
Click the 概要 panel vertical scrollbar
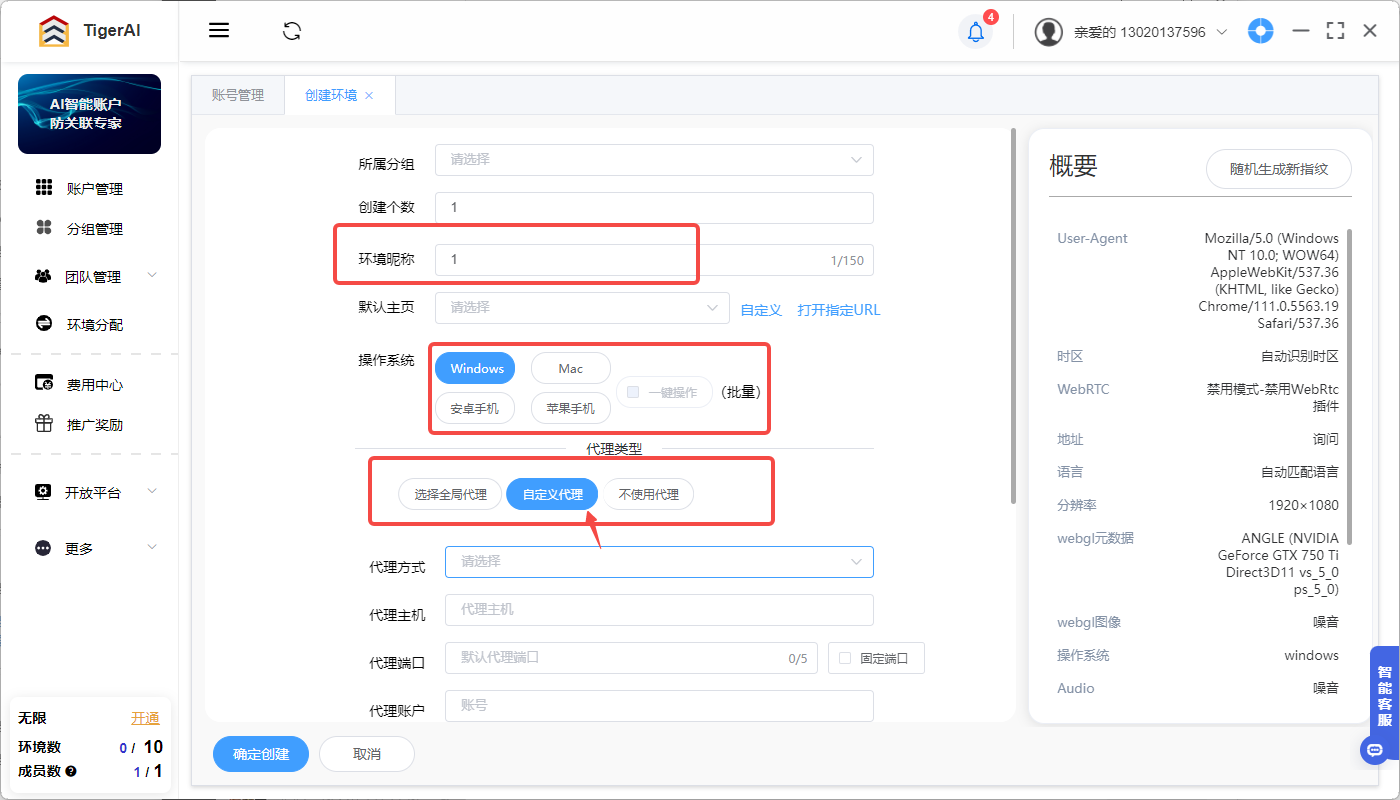pos(1349,387)
